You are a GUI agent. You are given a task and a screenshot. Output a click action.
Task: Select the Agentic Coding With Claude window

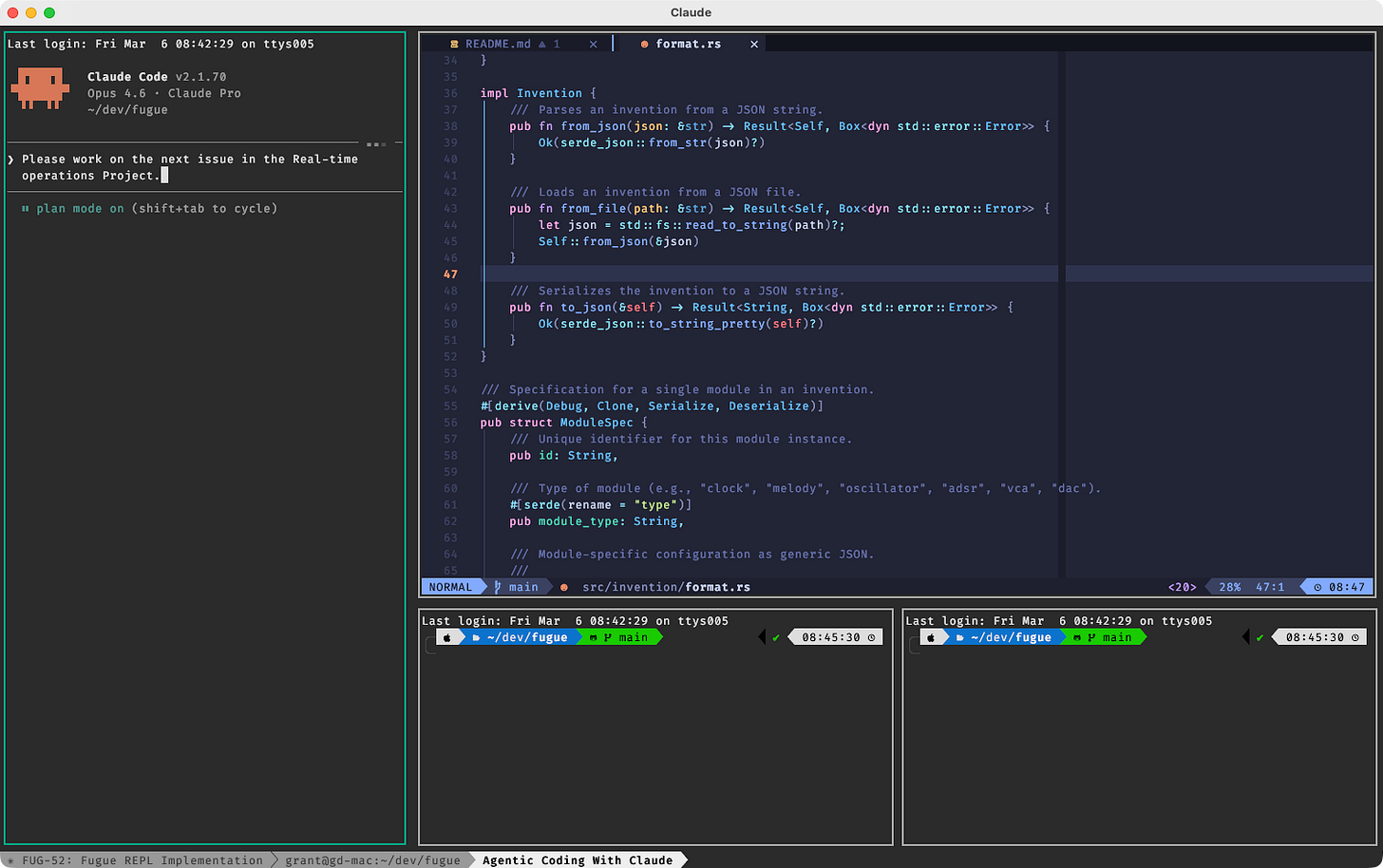pyautogui.click(x=577, y=860)
